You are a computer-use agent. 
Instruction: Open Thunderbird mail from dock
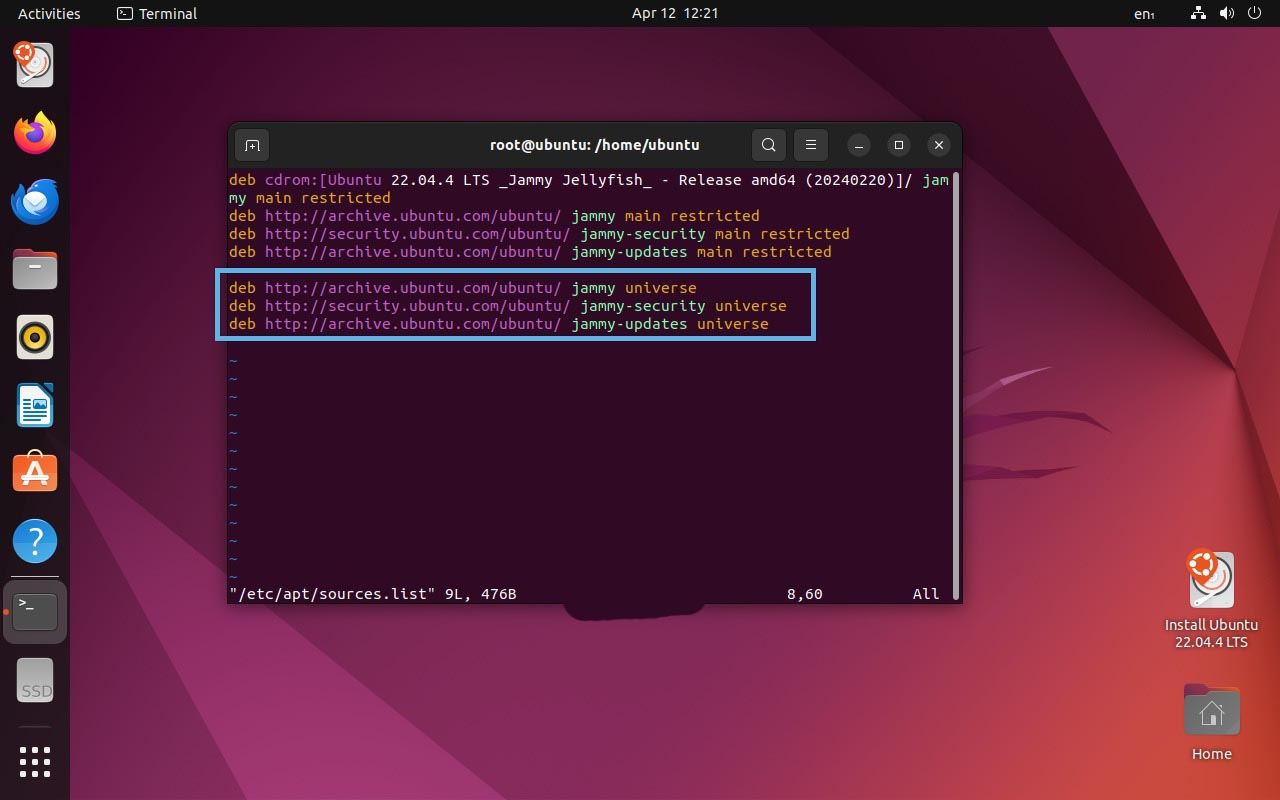pos(35,201)
